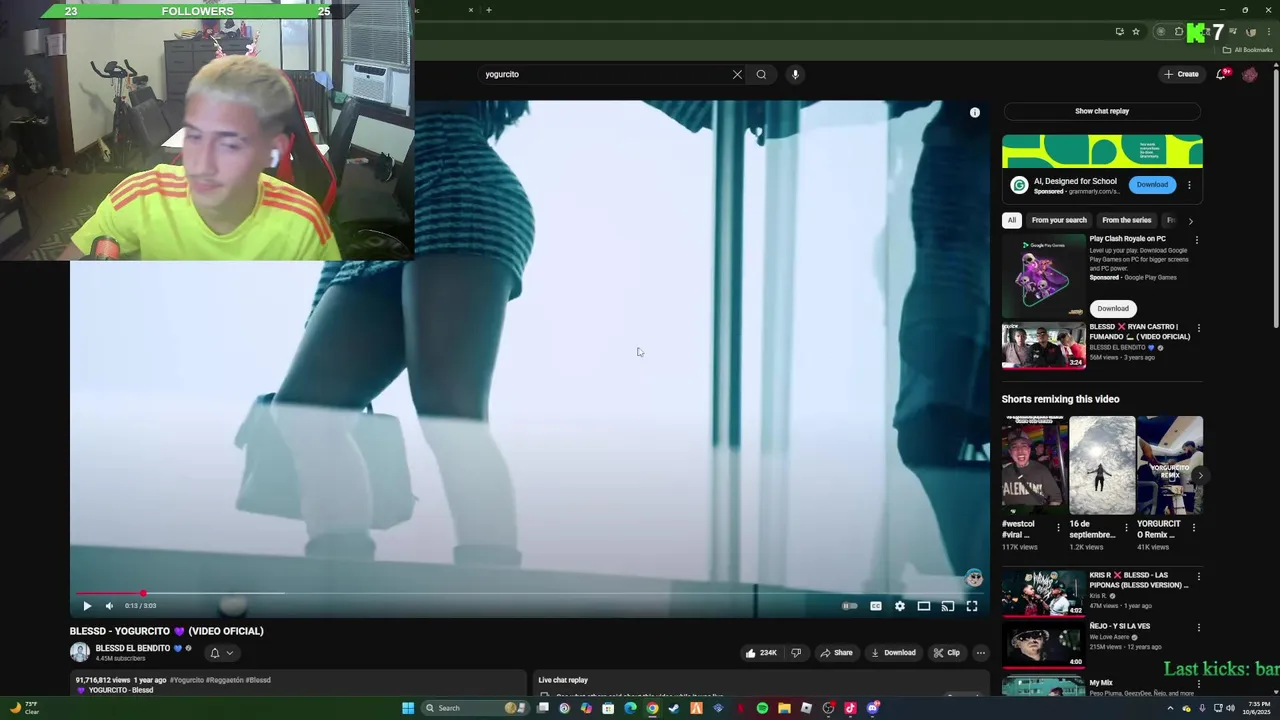The width and height of the screenshot is (1280, 720).
Task: Download Play Clash Royale on PC
Action: click(1113, 308)
